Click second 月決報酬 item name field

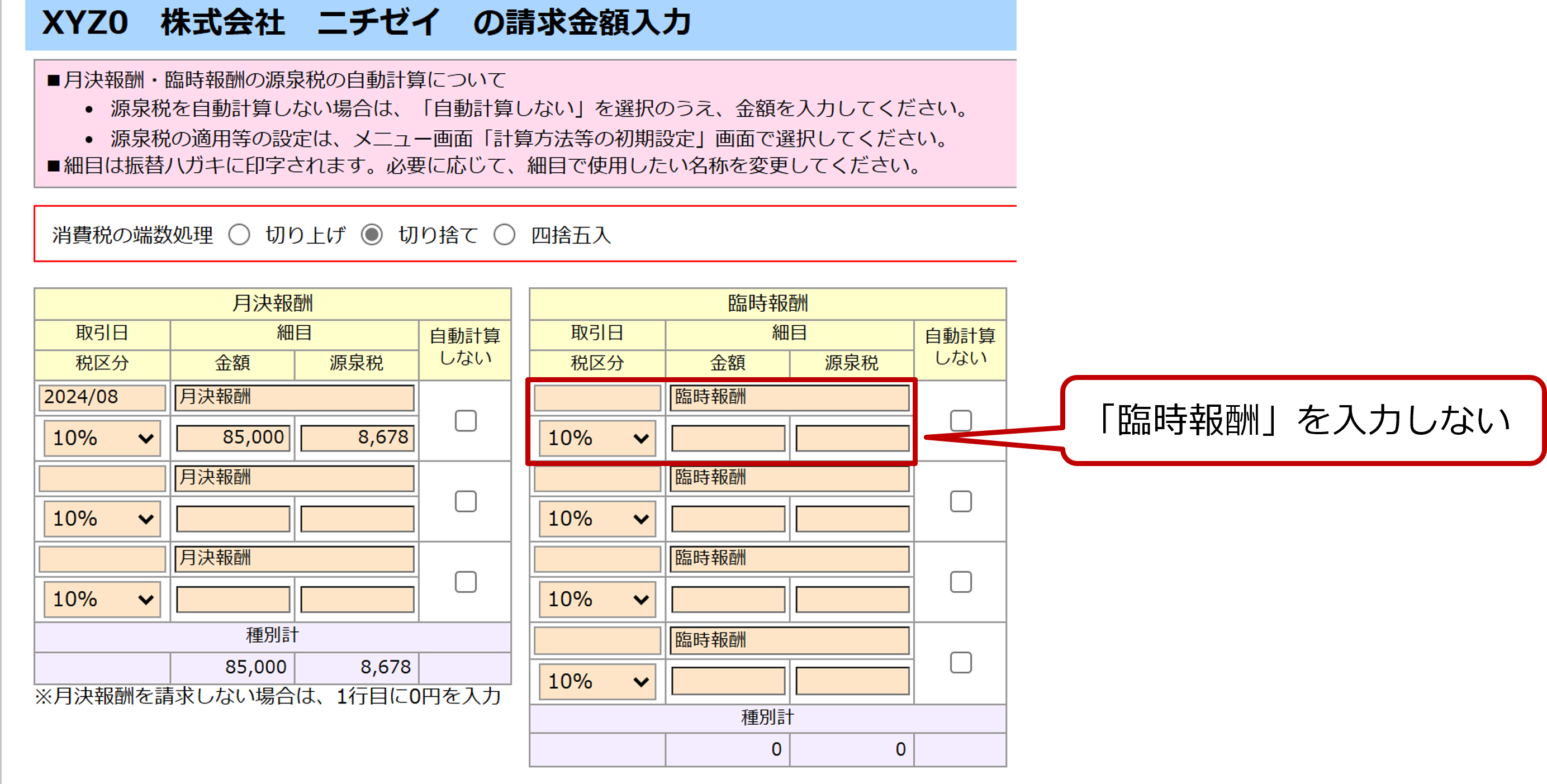pos(295,478)
